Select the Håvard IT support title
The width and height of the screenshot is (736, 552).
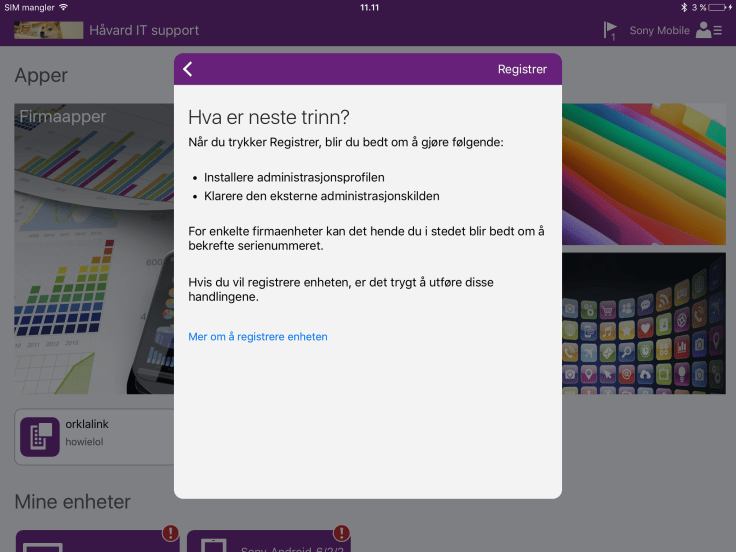(x=144, y=30)
